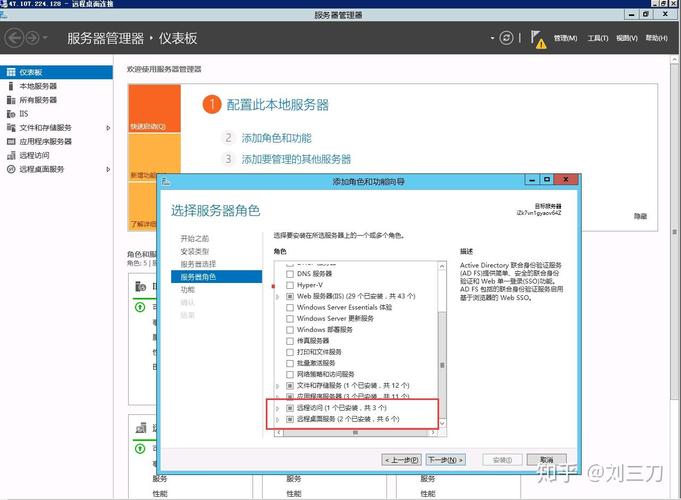The width and height of the screenshot is (681, 500).
Task: Select 服务器角色 wizard step
Action: tap(216, 277)
